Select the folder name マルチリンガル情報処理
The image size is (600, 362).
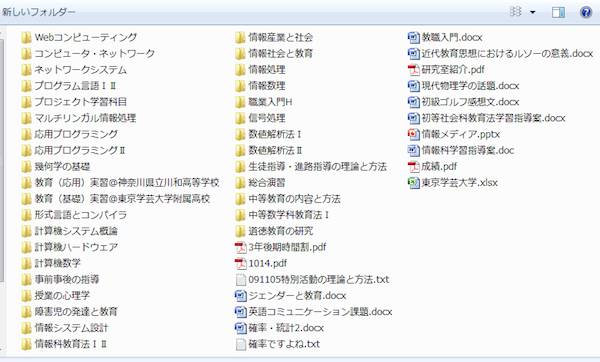(x=85, y=118)
